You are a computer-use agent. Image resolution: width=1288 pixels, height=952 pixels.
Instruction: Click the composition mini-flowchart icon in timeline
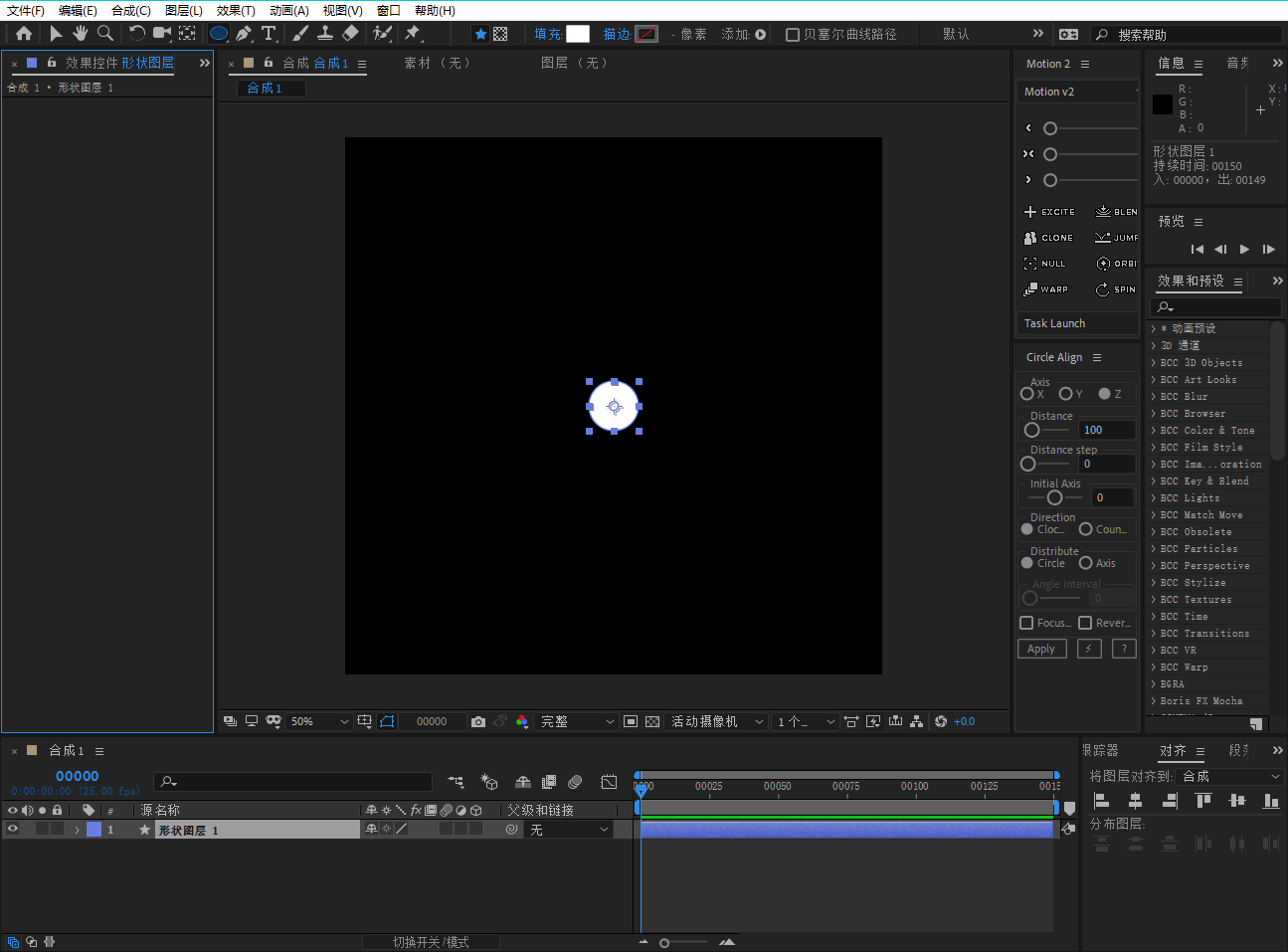point(456,782)
